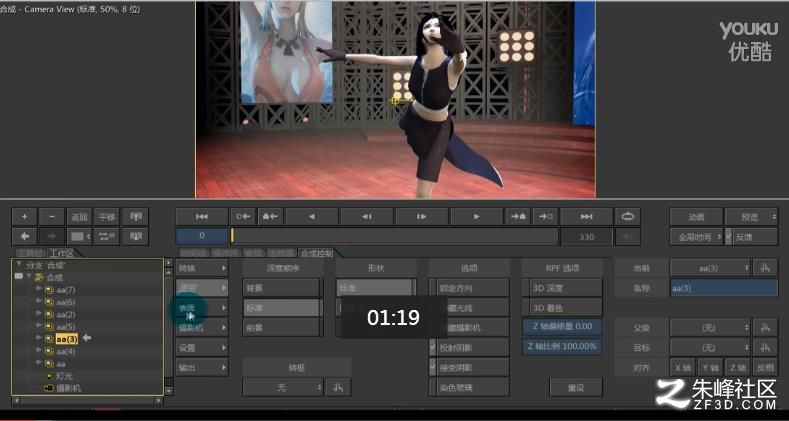The image size is (789, 421).
Task: Click the 重设 button
Action: [576, 387]
